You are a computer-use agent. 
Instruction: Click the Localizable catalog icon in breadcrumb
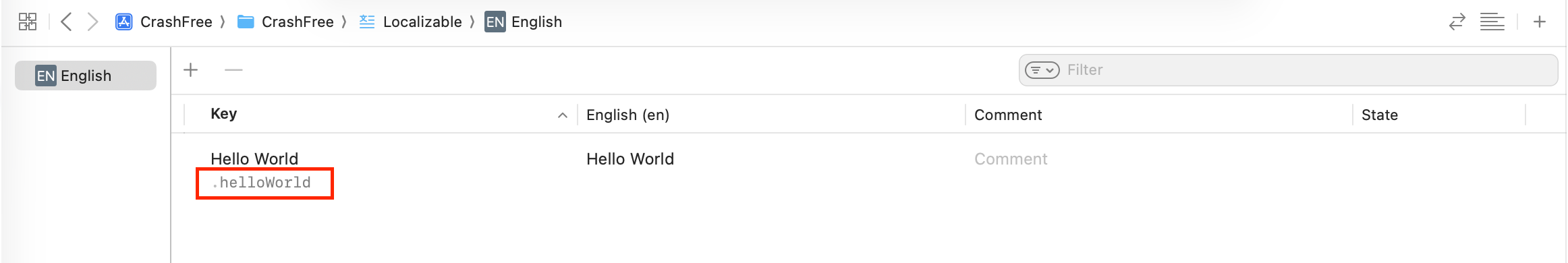pos(367,22)
